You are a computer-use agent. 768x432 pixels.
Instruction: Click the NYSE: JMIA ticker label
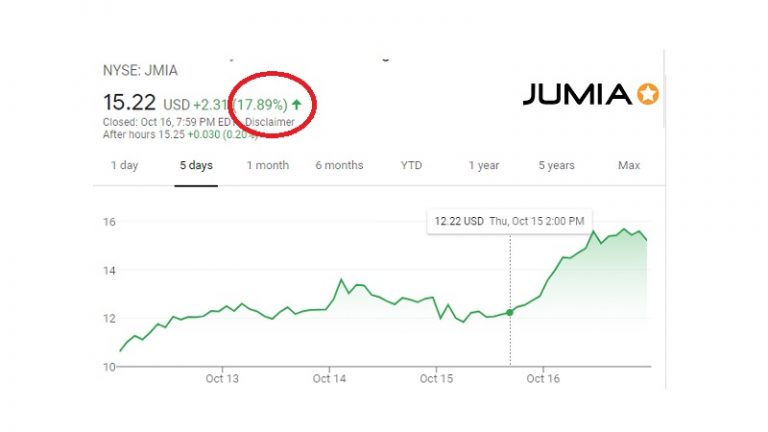[x=140, y=71]
